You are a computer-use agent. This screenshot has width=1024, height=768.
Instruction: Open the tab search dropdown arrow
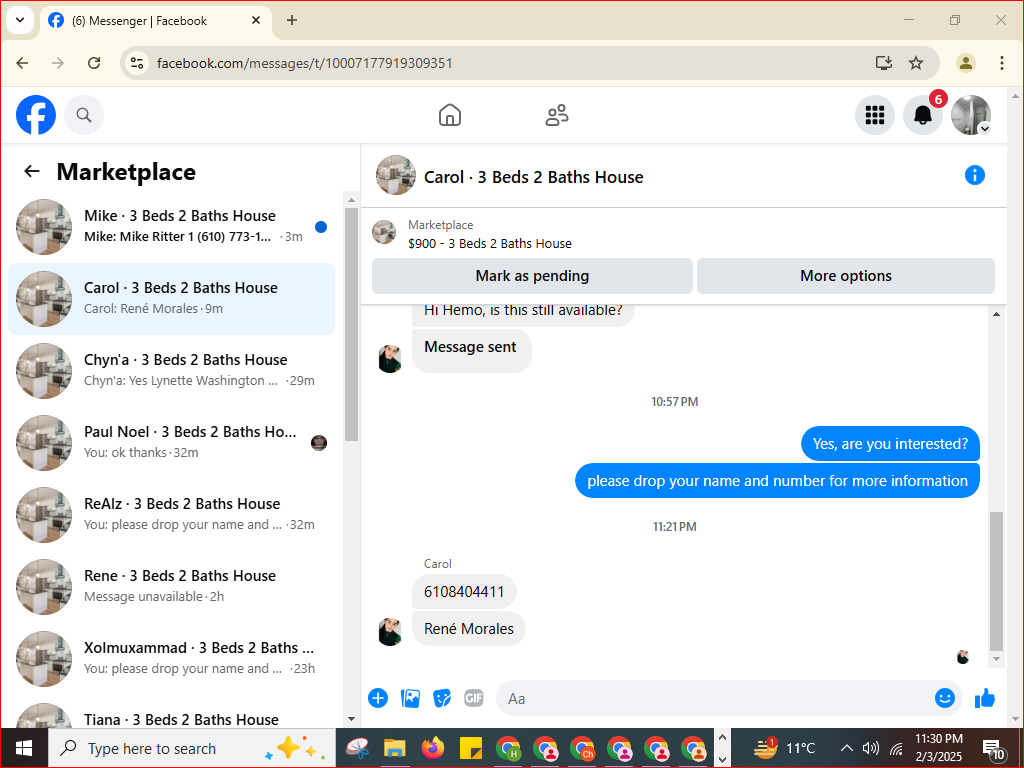(x=20, y=20)
